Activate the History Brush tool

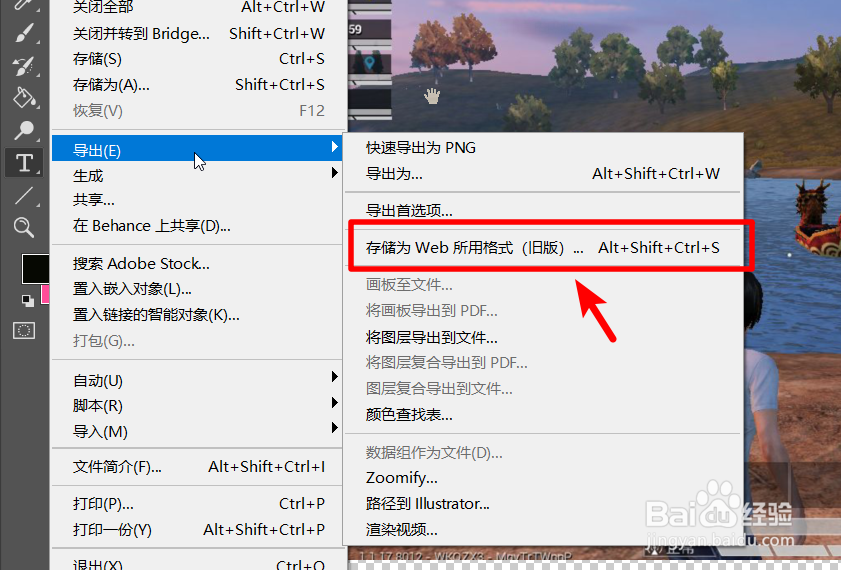pyautogui.click(x=24, y=66)
